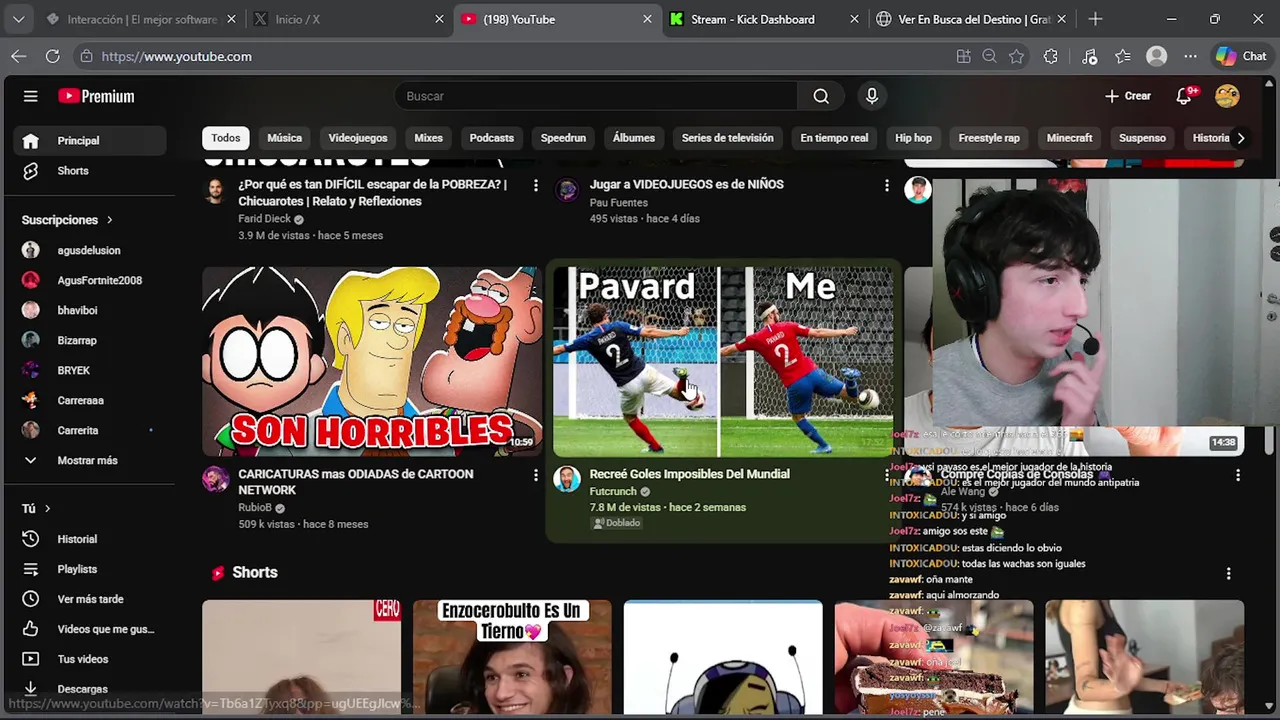View site information lock icon
The height and width of the screenshot is (720, 1280).
point(86,56)
